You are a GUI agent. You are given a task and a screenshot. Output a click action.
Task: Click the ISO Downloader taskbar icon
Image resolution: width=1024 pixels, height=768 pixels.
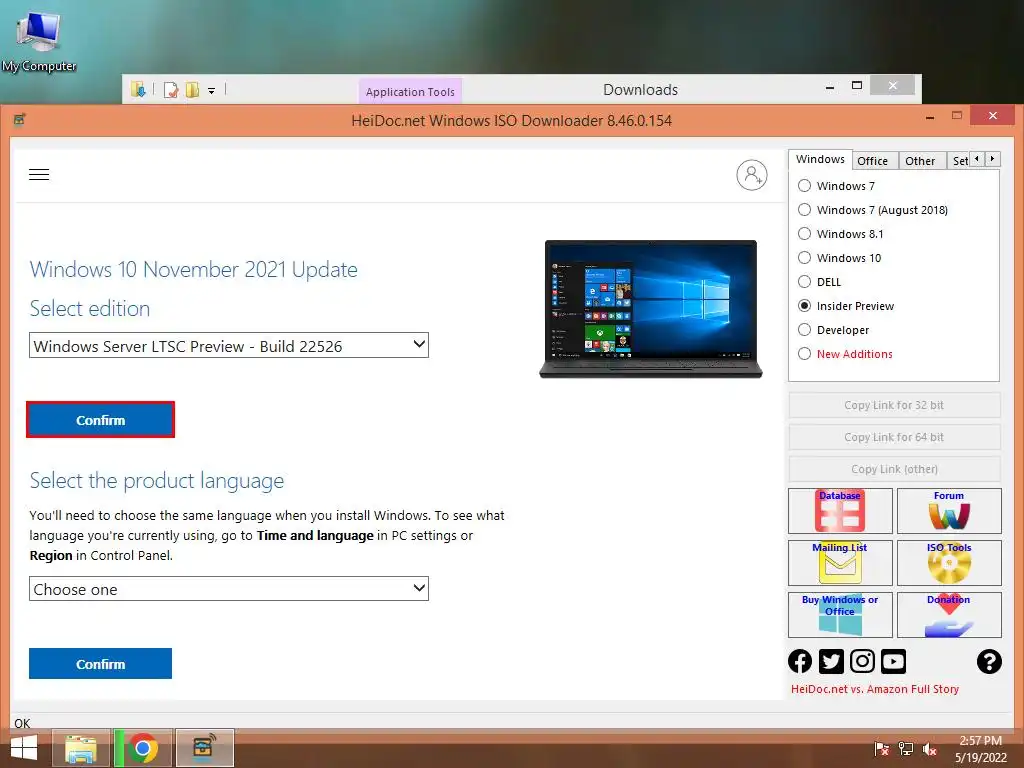[205, 748]
